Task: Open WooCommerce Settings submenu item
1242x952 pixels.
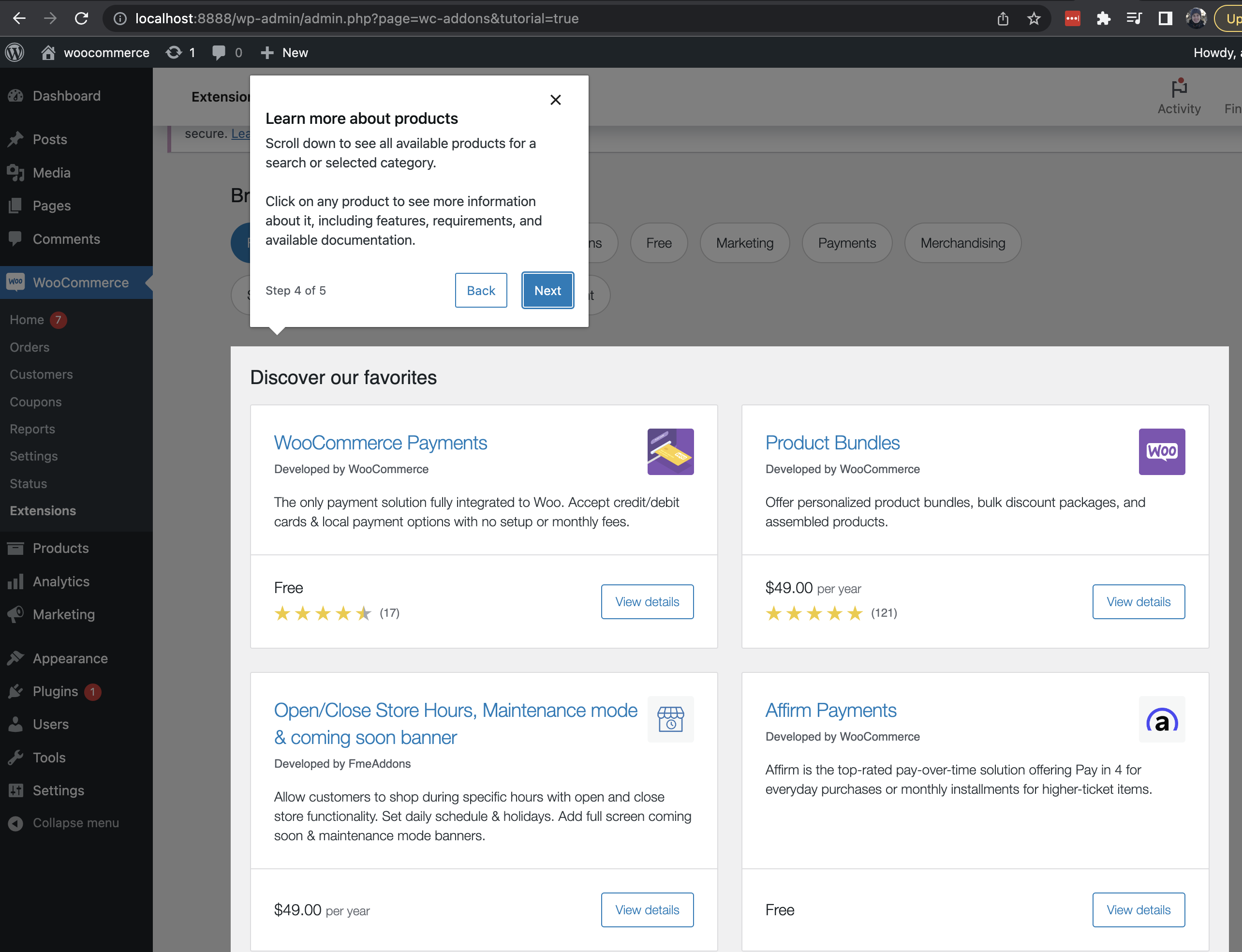Action: pos(33,456)
